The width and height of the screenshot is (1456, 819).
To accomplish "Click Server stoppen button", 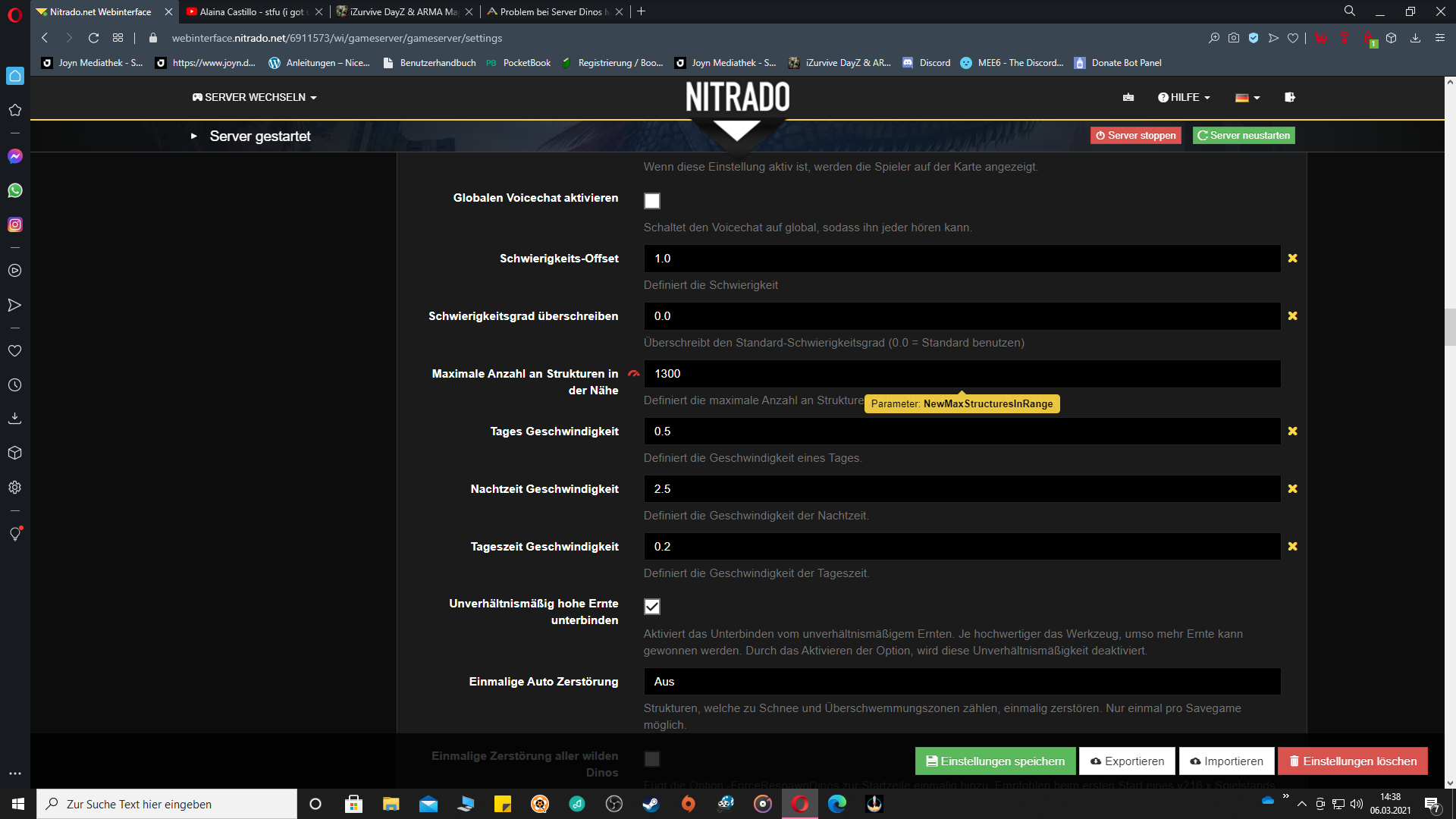I will [1136, 136].
